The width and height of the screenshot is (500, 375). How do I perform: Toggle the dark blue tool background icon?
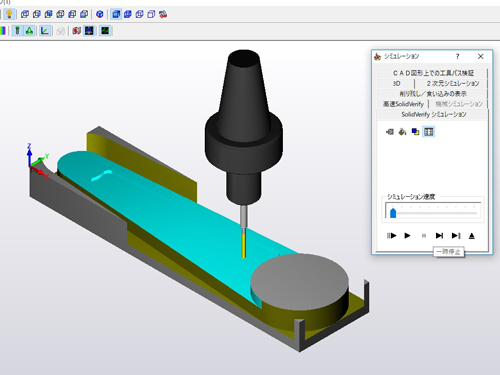[89, 31]
